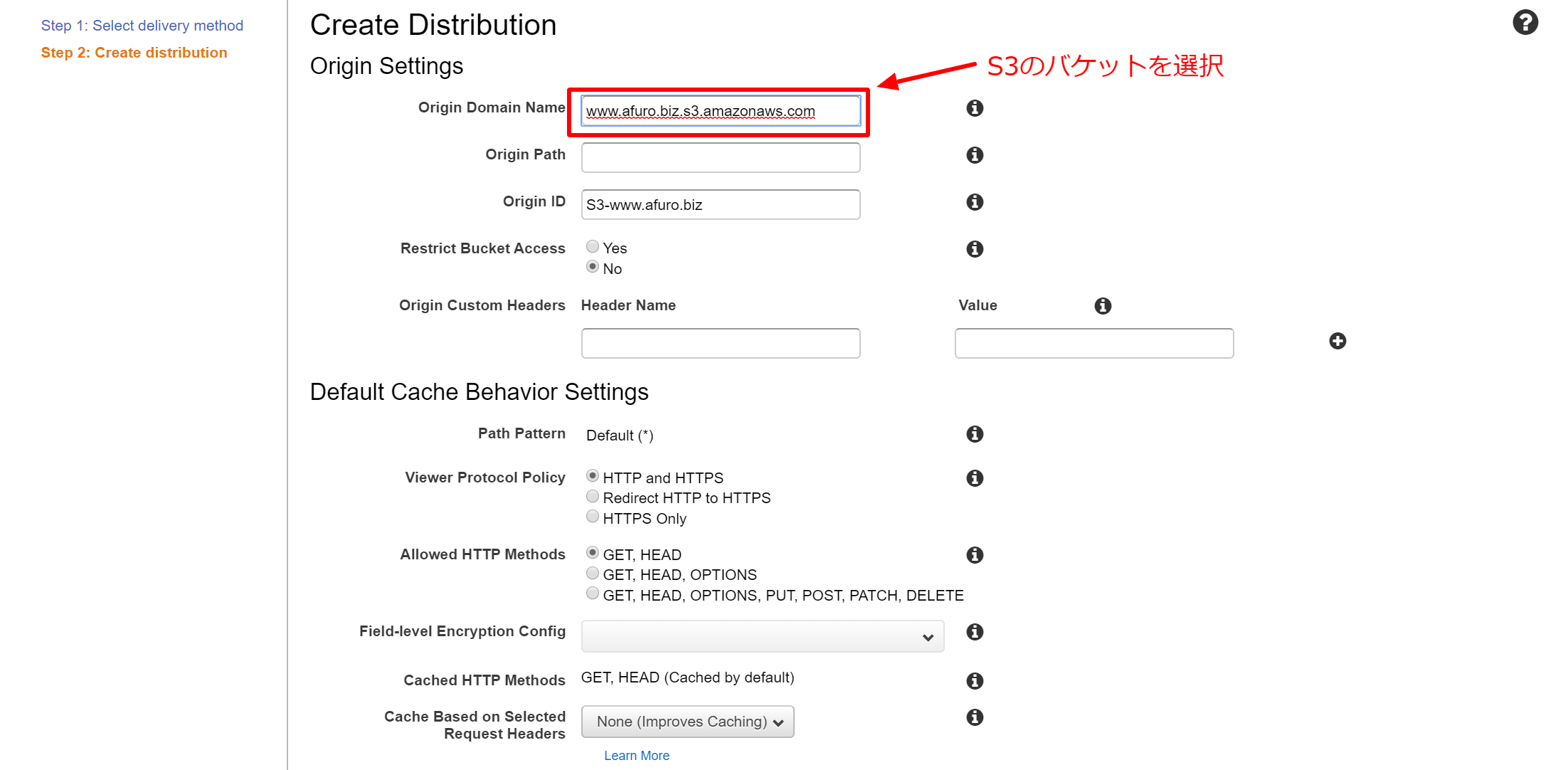Choose Redirect HTTP to HTTPS option

[593, 497]
